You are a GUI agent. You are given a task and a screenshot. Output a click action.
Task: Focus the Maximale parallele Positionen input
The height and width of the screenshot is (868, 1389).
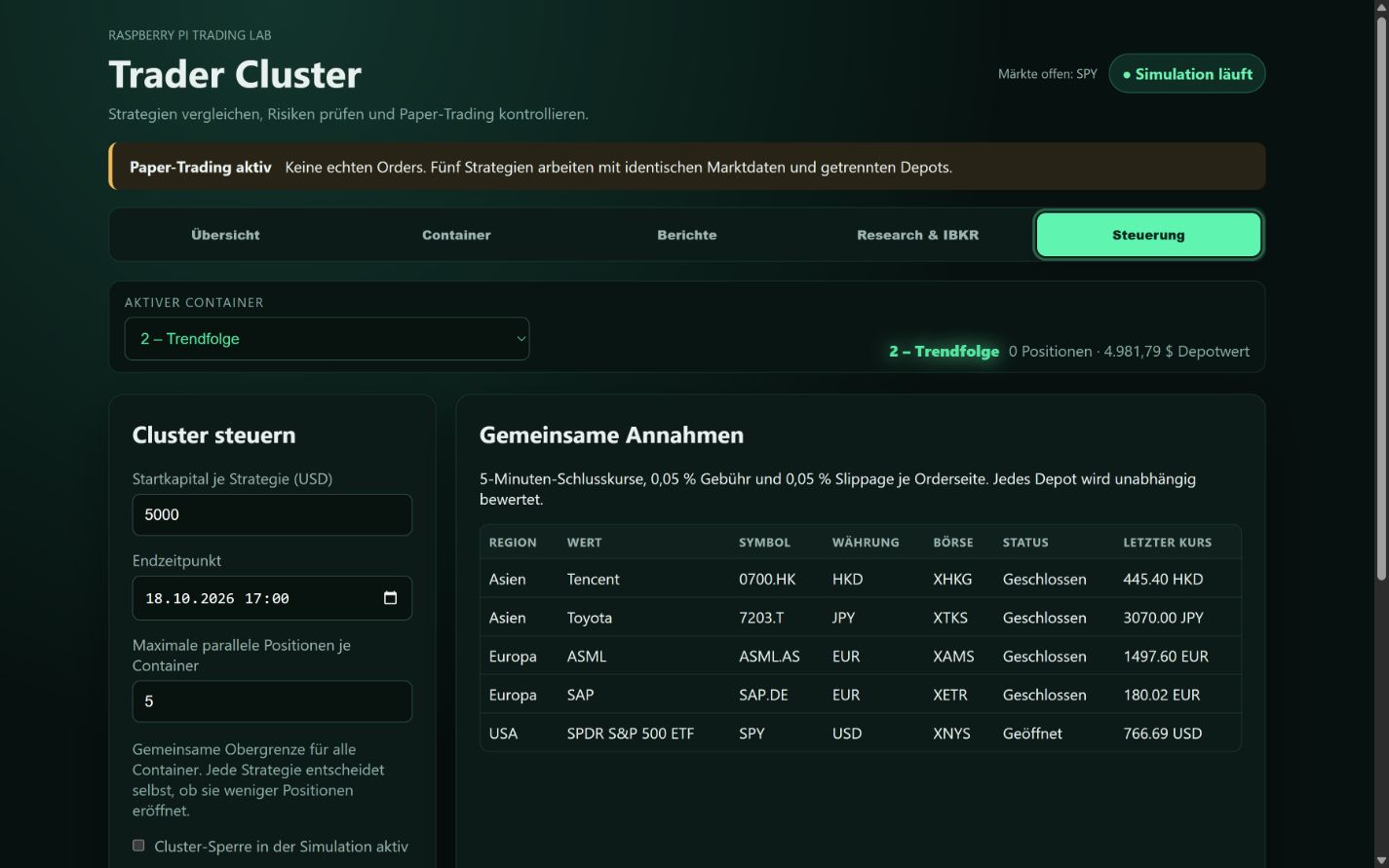coord(272,701)
